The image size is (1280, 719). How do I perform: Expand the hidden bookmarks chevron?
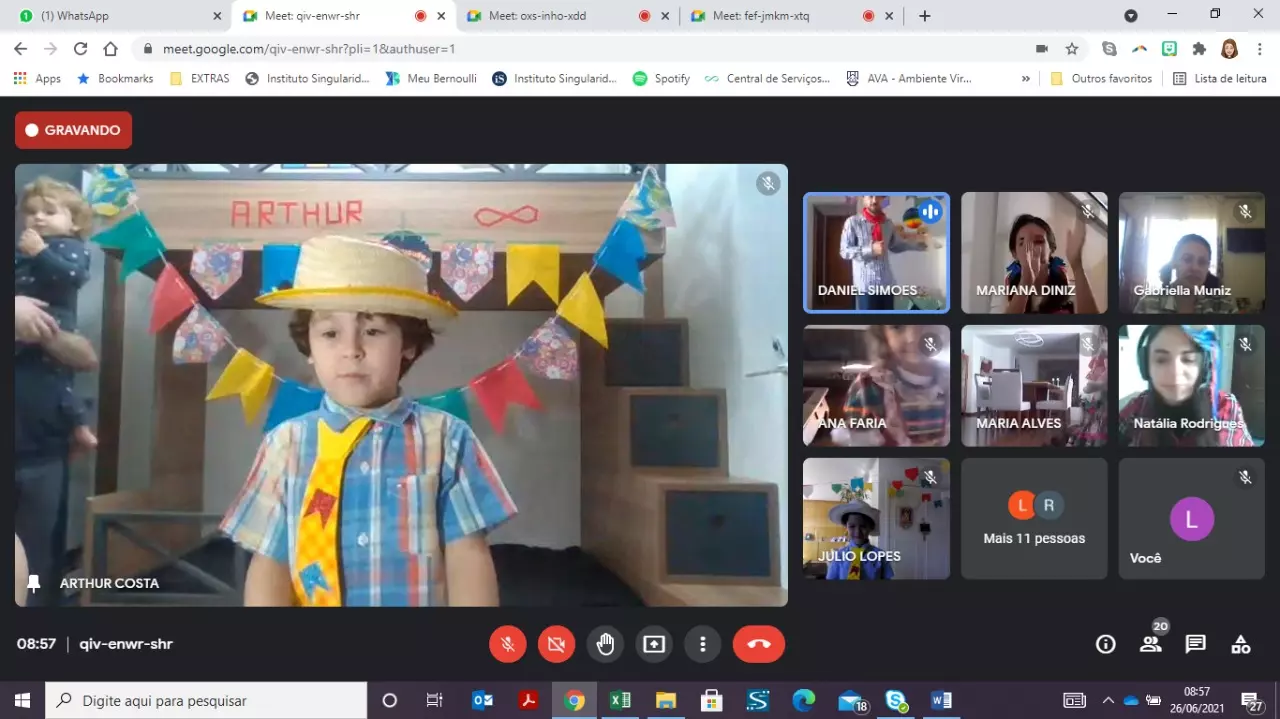point(1025,78)
